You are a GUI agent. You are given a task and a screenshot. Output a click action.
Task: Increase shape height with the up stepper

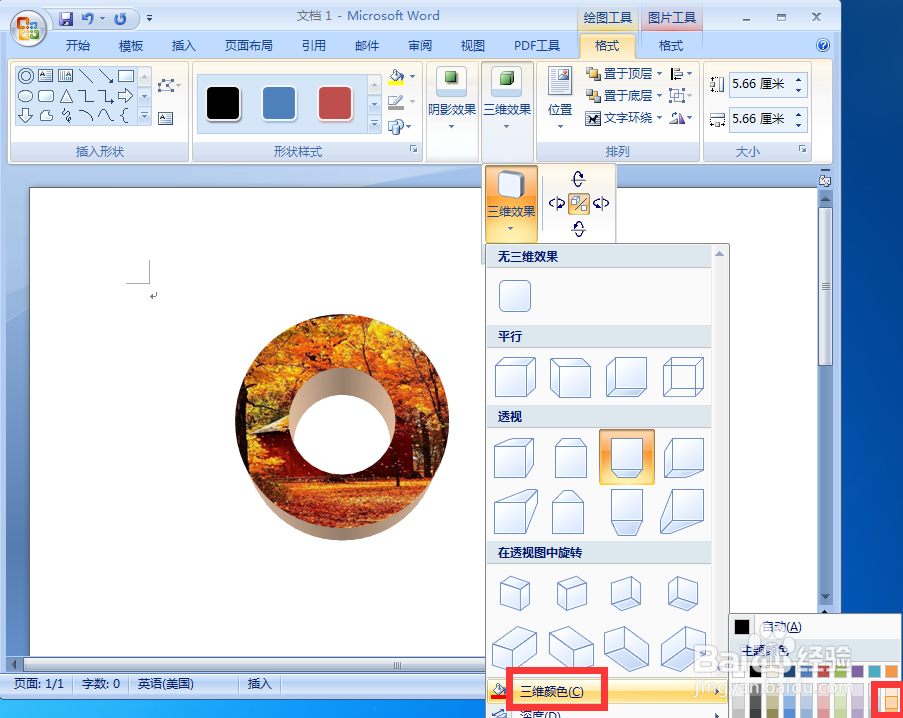tap(799, 79)
